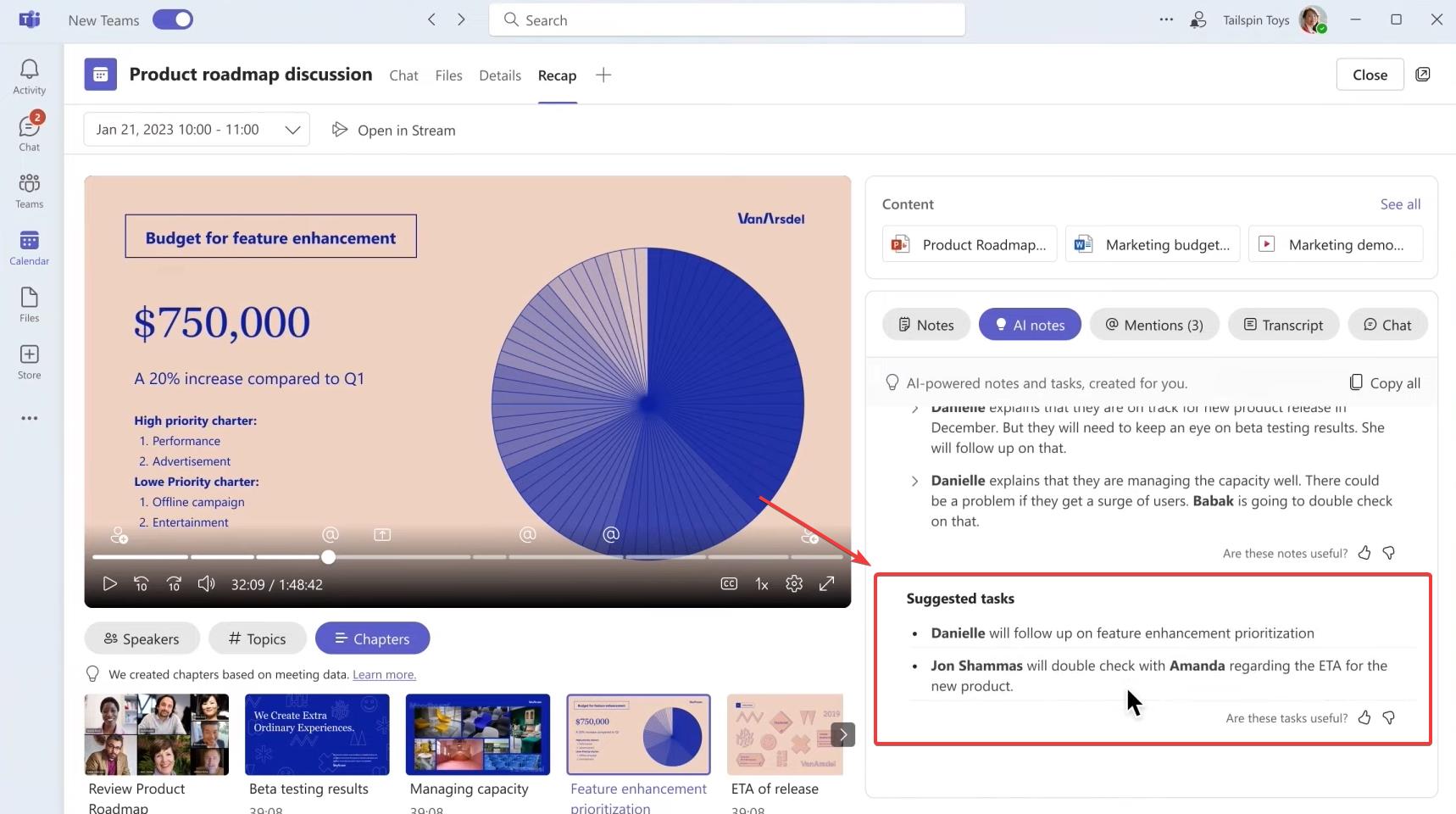Image resolution: width=1456 pixels, height=814 pixels.
Task: Toggle the New Teams switch
Action: click(x=173, y=20)
